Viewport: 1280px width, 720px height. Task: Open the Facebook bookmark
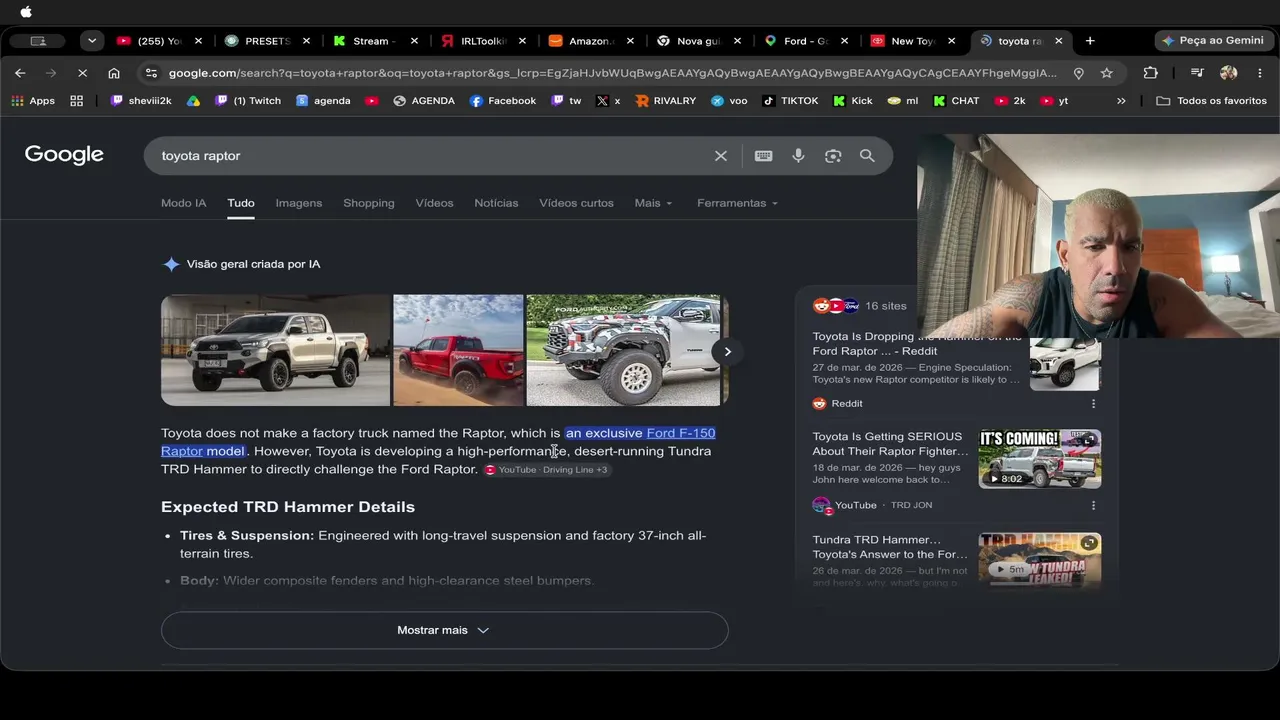point(502,101)
